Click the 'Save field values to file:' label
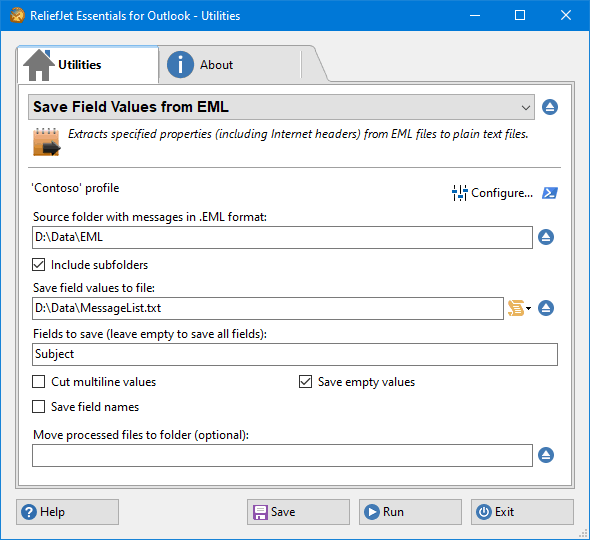The width and height of the screenshot is (590, 540). point(94,288)
